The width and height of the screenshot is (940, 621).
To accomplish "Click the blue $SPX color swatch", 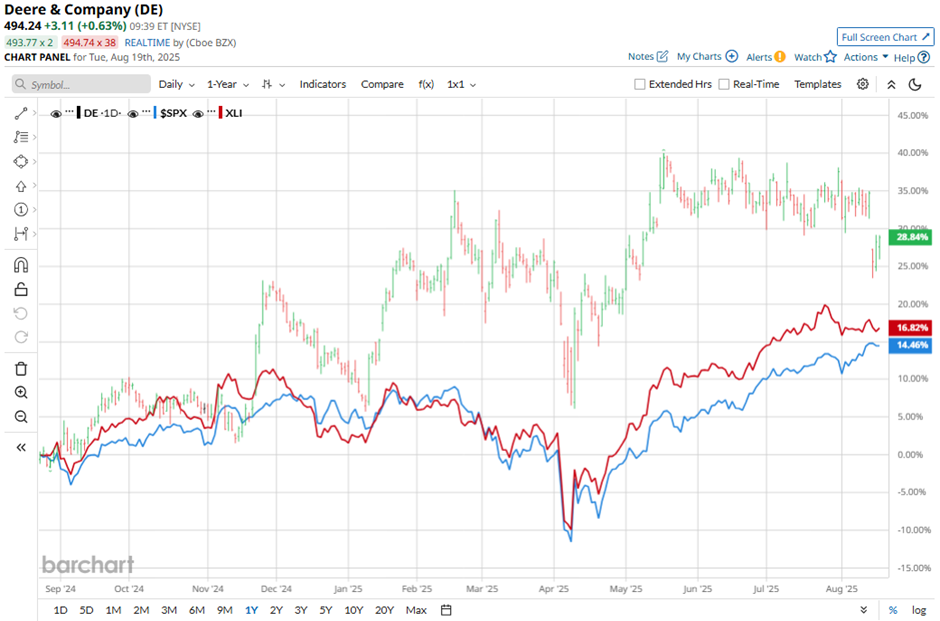I will (155, 113).
